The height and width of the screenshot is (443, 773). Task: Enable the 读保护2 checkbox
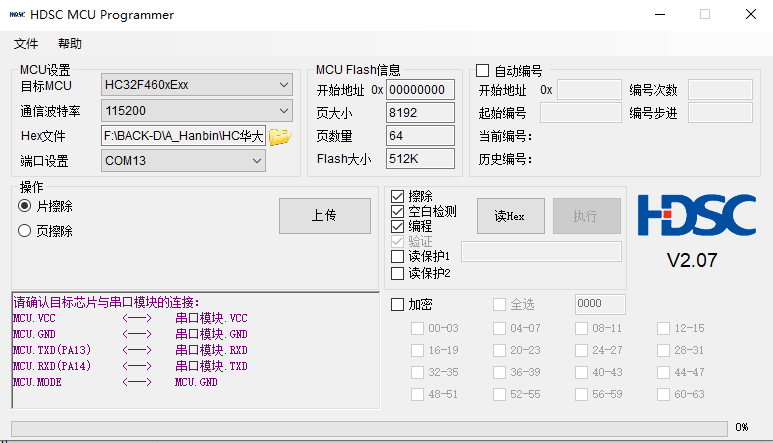pyautogui.click(x=397, y=273)
